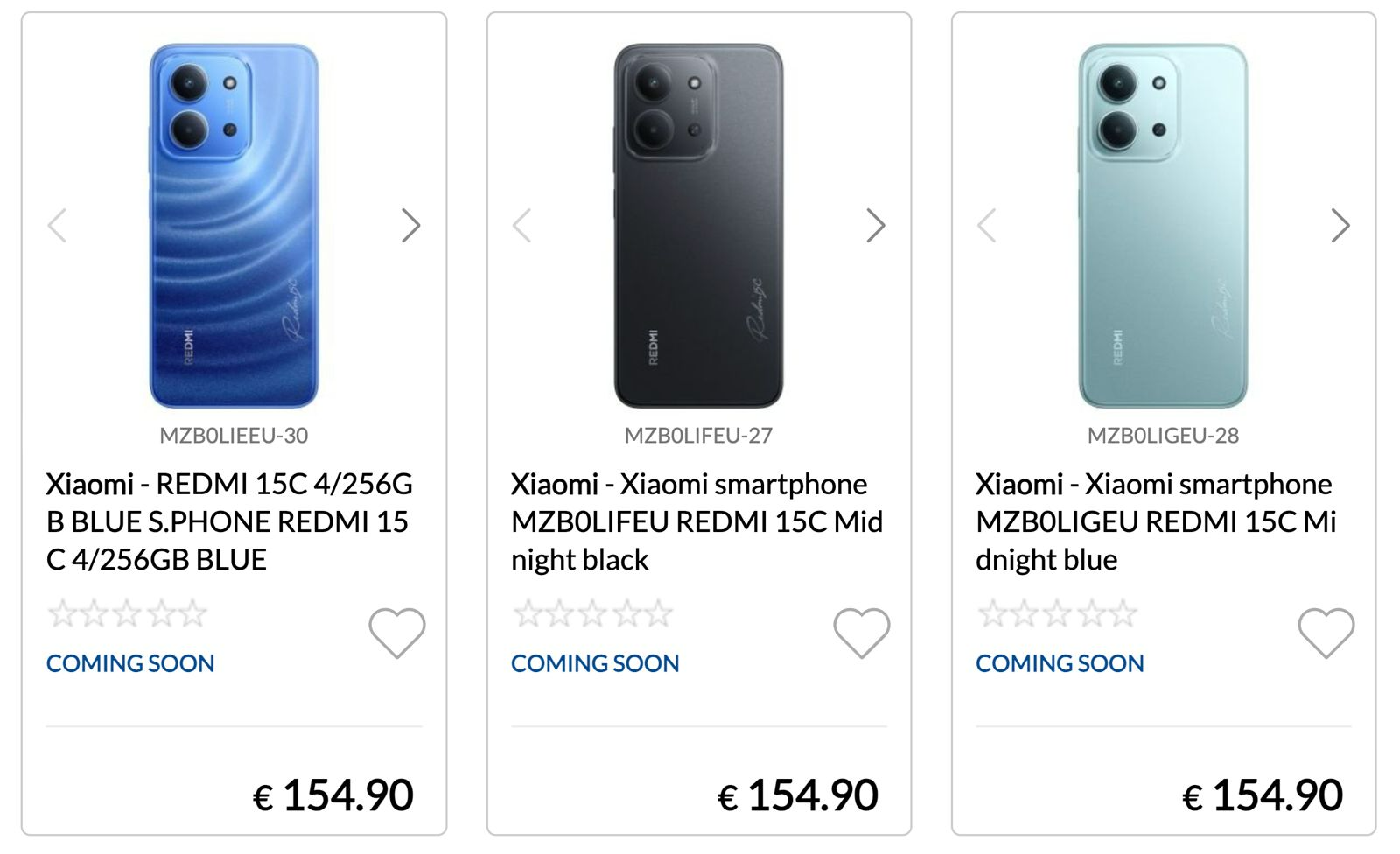Select star rating on Midnight black card
Image resolution: width=1400 pixels, height=854 pixels.
(x=592, y=613)
